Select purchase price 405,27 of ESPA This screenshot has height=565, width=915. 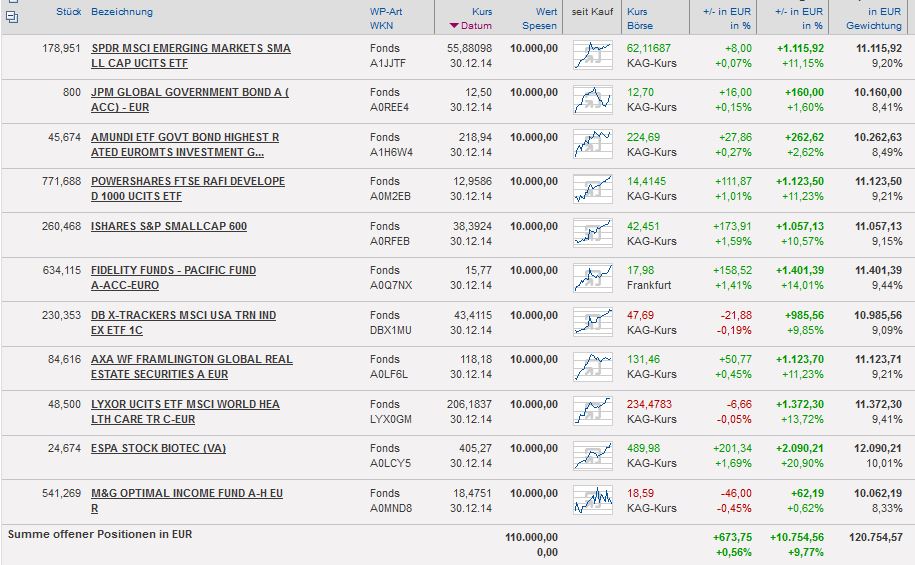click(475, 448)
